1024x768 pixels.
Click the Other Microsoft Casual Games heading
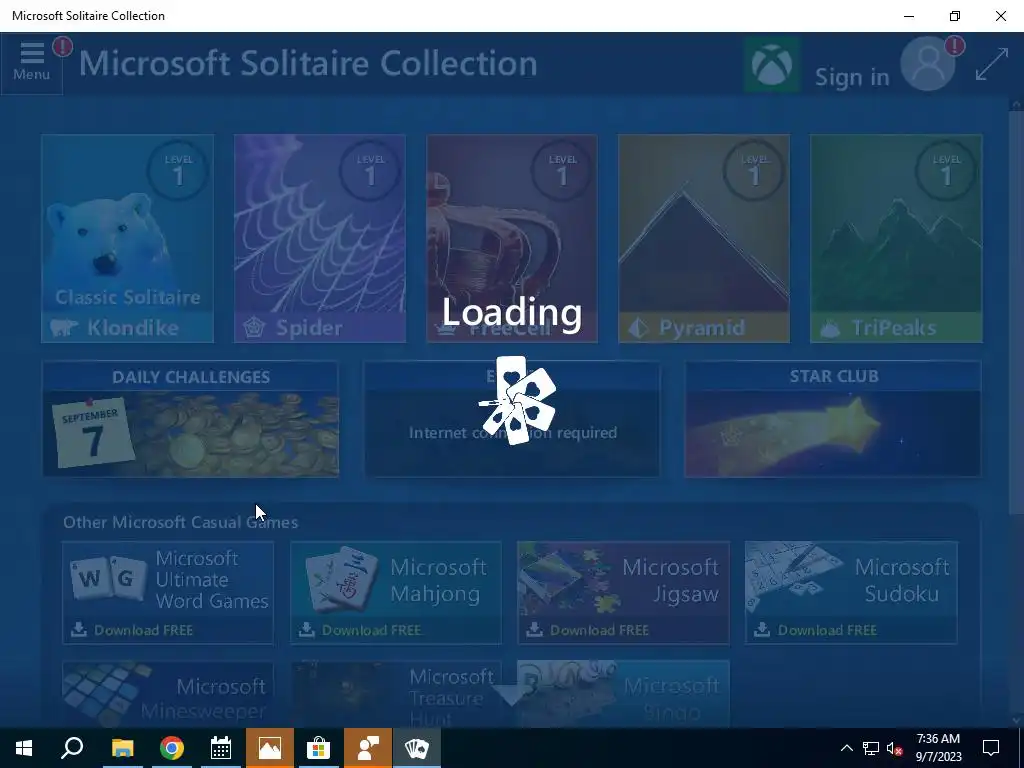[180, 522]
